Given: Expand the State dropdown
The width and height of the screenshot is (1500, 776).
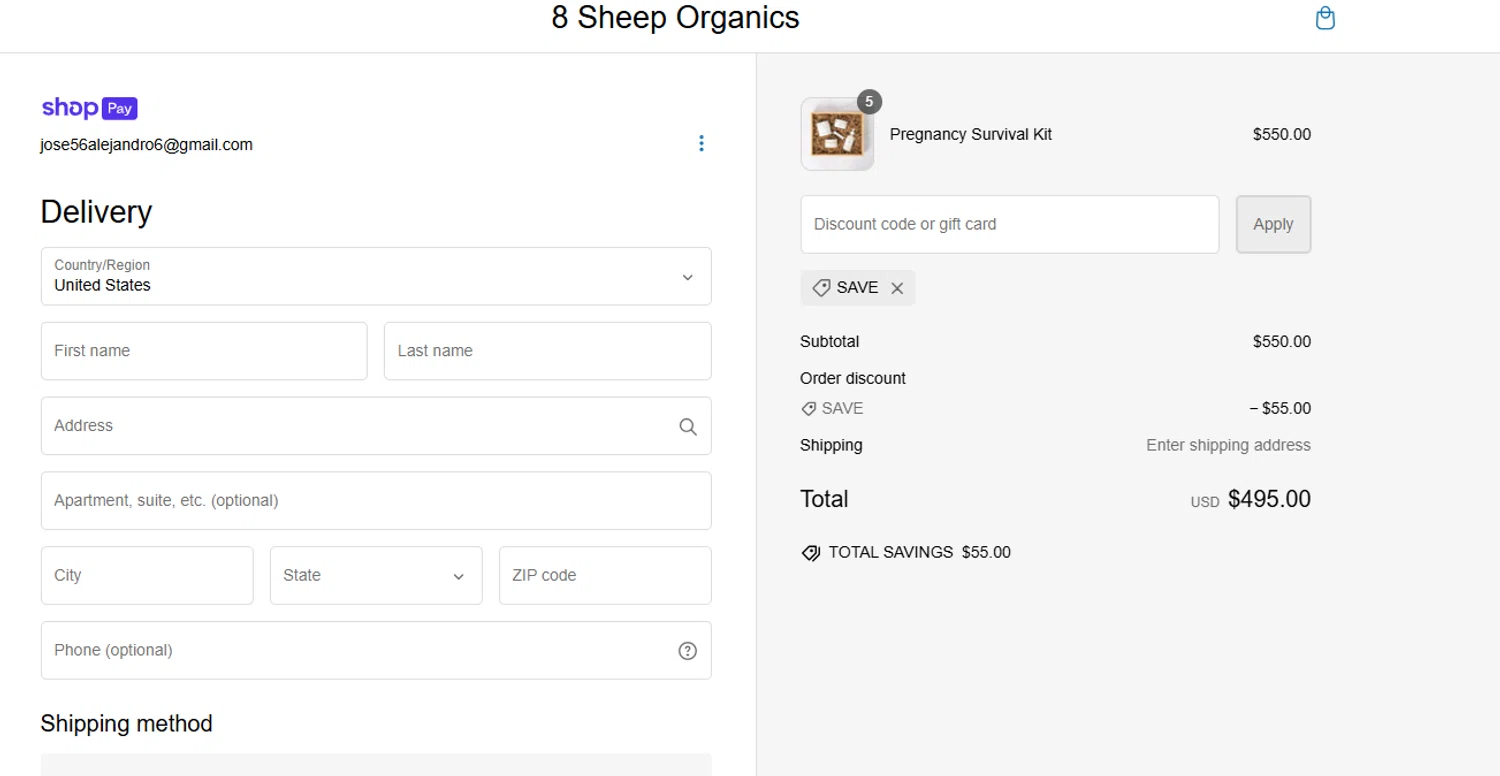Looking at the screenshot, I should click(376, 575).
